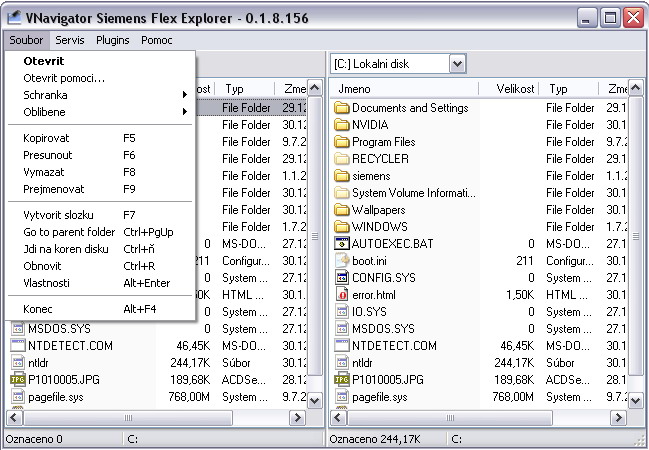Select Kopirovat F5 menu entry

coord(100,138)
